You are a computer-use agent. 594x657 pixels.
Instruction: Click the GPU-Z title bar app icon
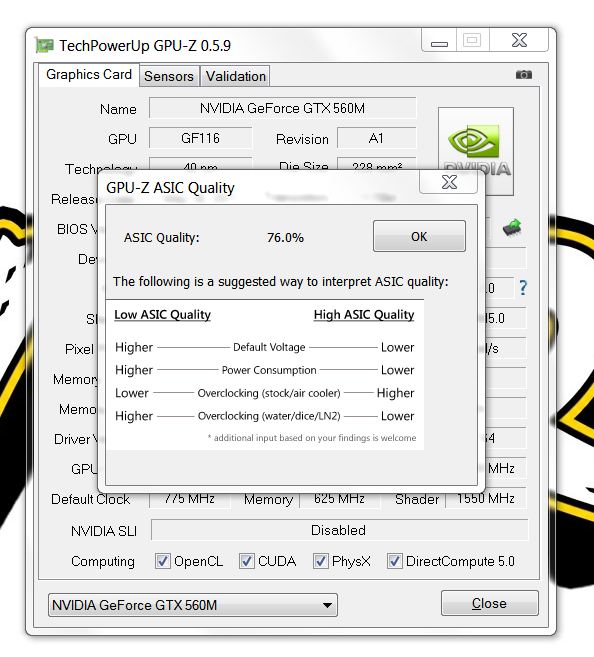click(44, 45)
